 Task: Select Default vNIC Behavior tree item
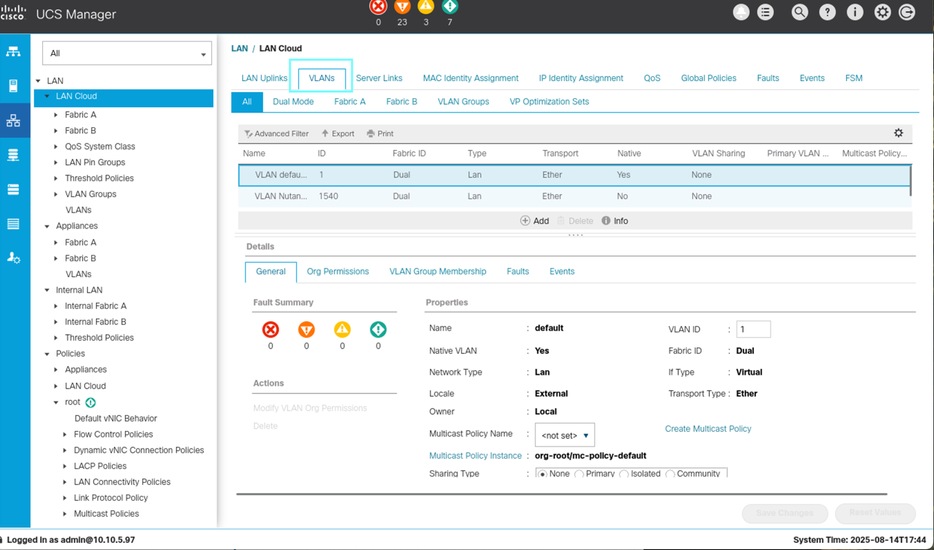[116, 418]
